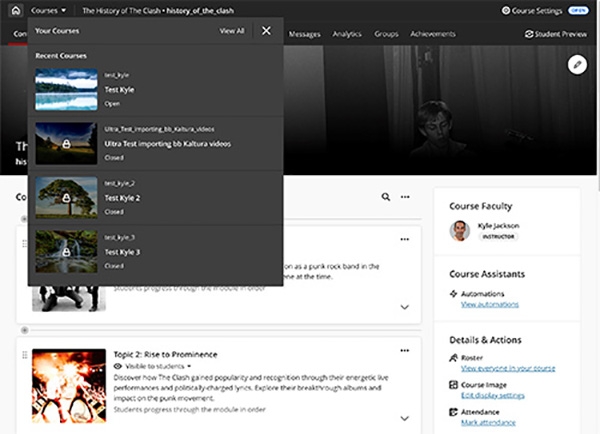600x434 pixels.
Task: Open more options for first topic module
Action: pyautogui.click(x=405, y=239)
